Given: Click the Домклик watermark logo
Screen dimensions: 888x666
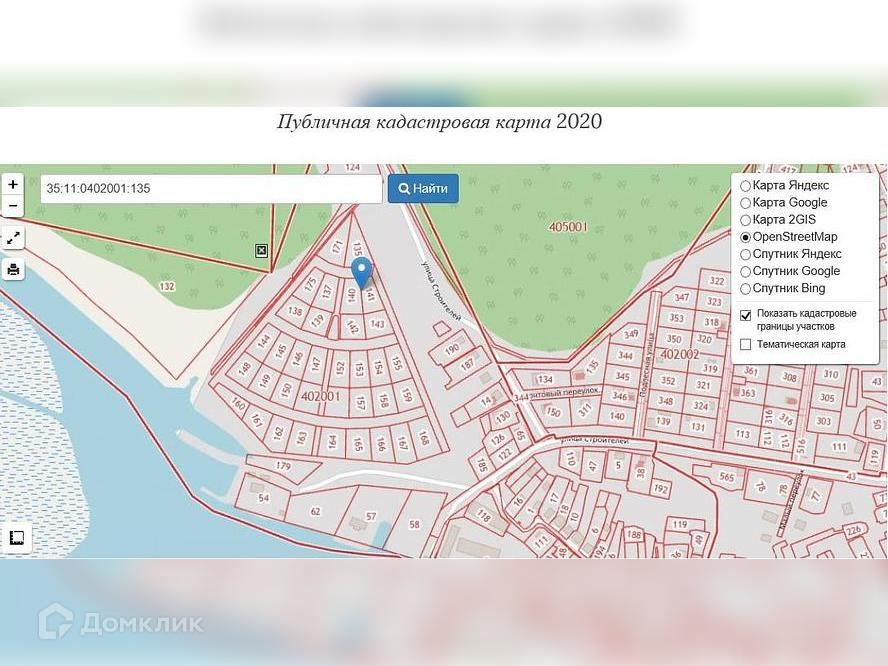Looking at the screenshot, I should 121,622.
